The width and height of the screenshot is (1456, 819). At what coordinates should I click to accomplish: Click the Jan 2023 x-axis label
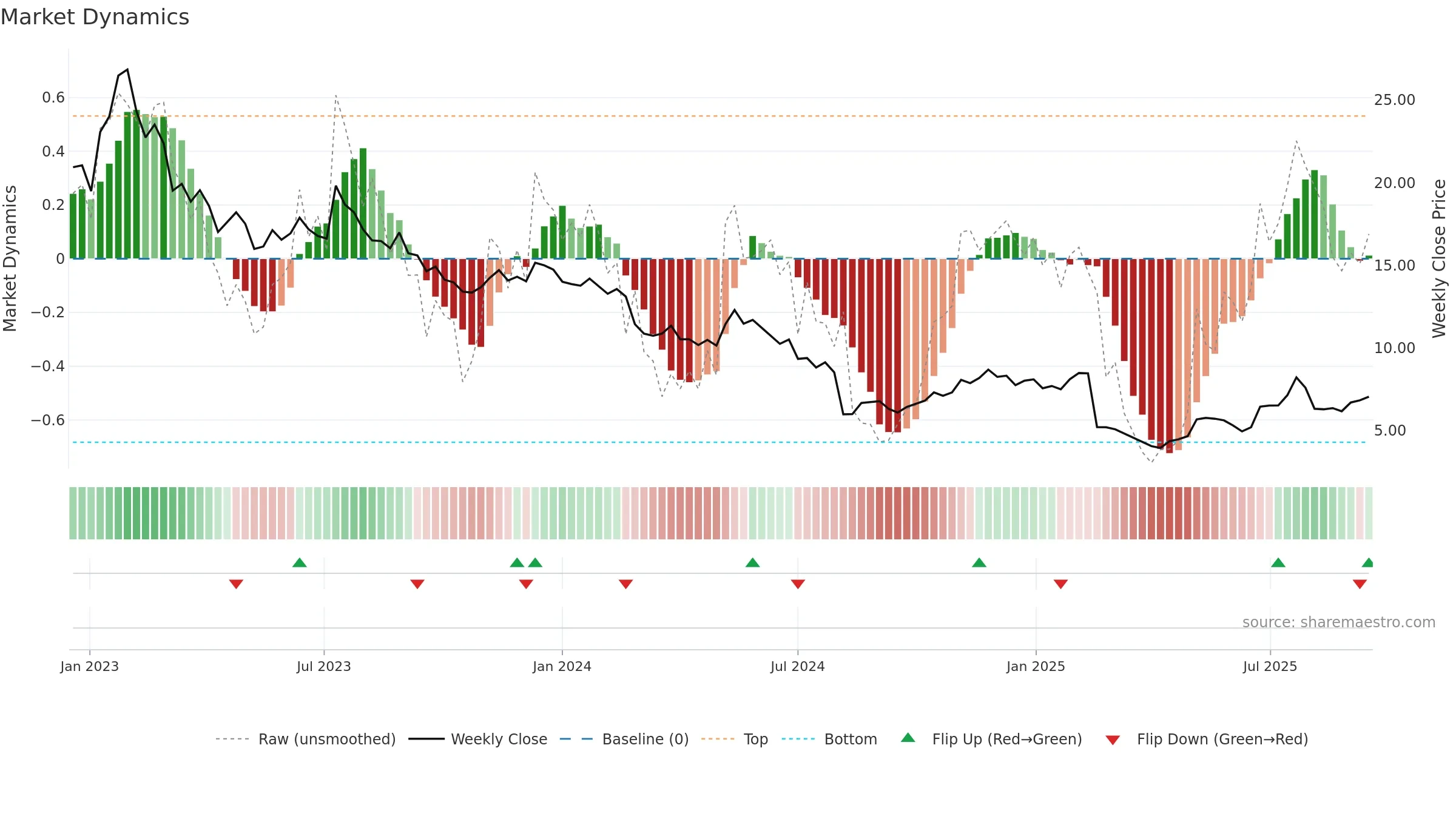(90, 666)
